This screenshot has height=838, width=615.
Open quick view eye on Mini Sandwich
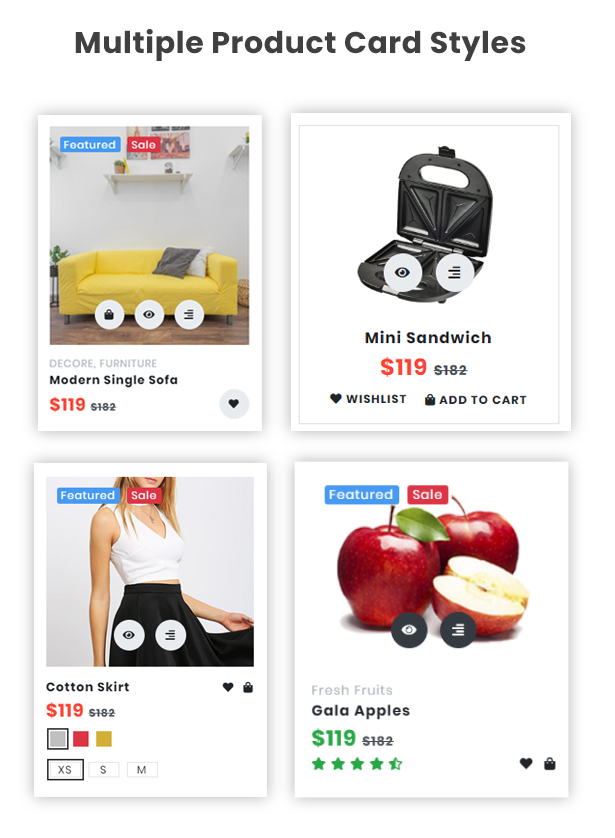(x=402, y=273)
